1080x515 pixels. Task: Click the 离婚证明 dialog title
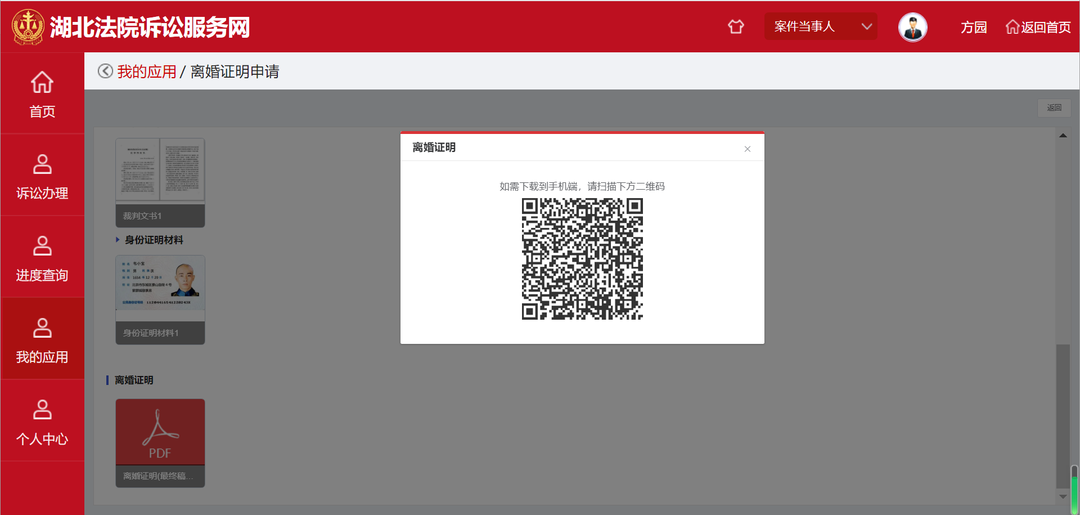(x=433, y=147)
